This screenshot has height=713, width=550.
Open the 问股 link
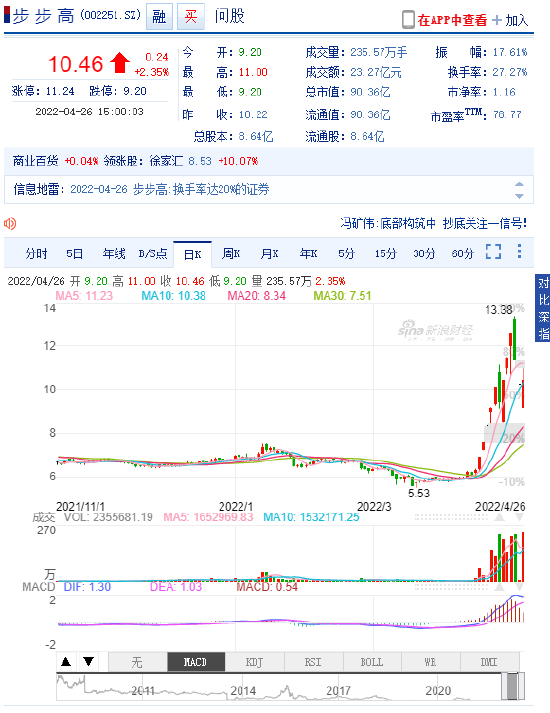tap(230, 16)
